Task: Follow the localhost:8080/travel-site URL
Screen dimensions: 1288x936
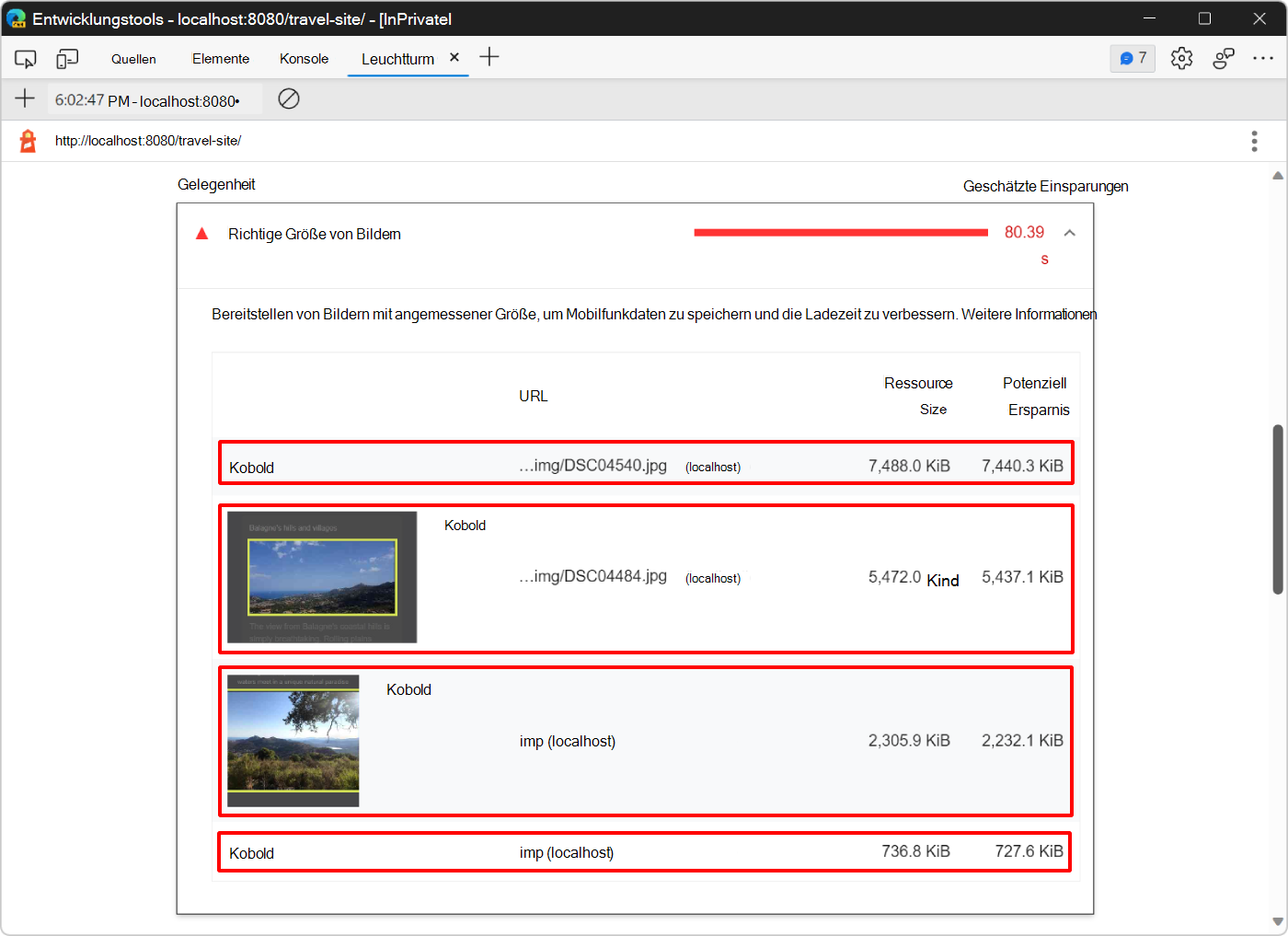Action: click(147, 140)
